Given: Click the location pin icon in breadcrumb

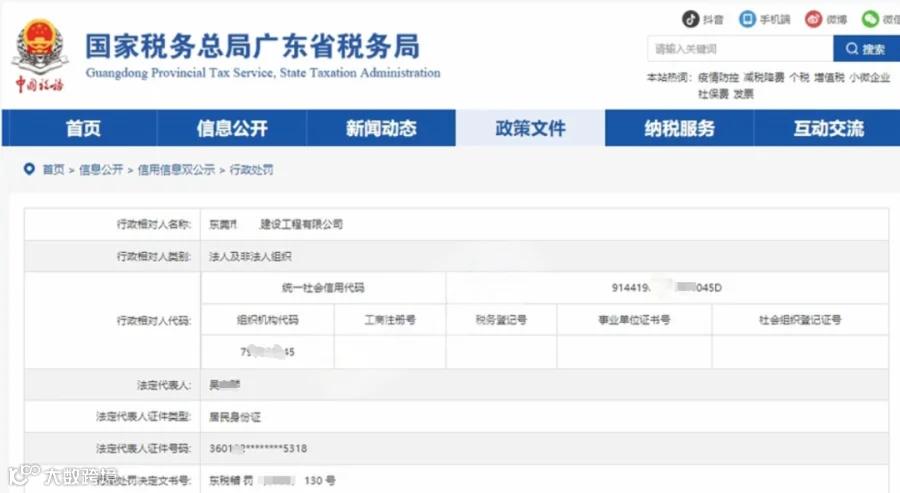Looking at the screenshot, I should 29,169.
